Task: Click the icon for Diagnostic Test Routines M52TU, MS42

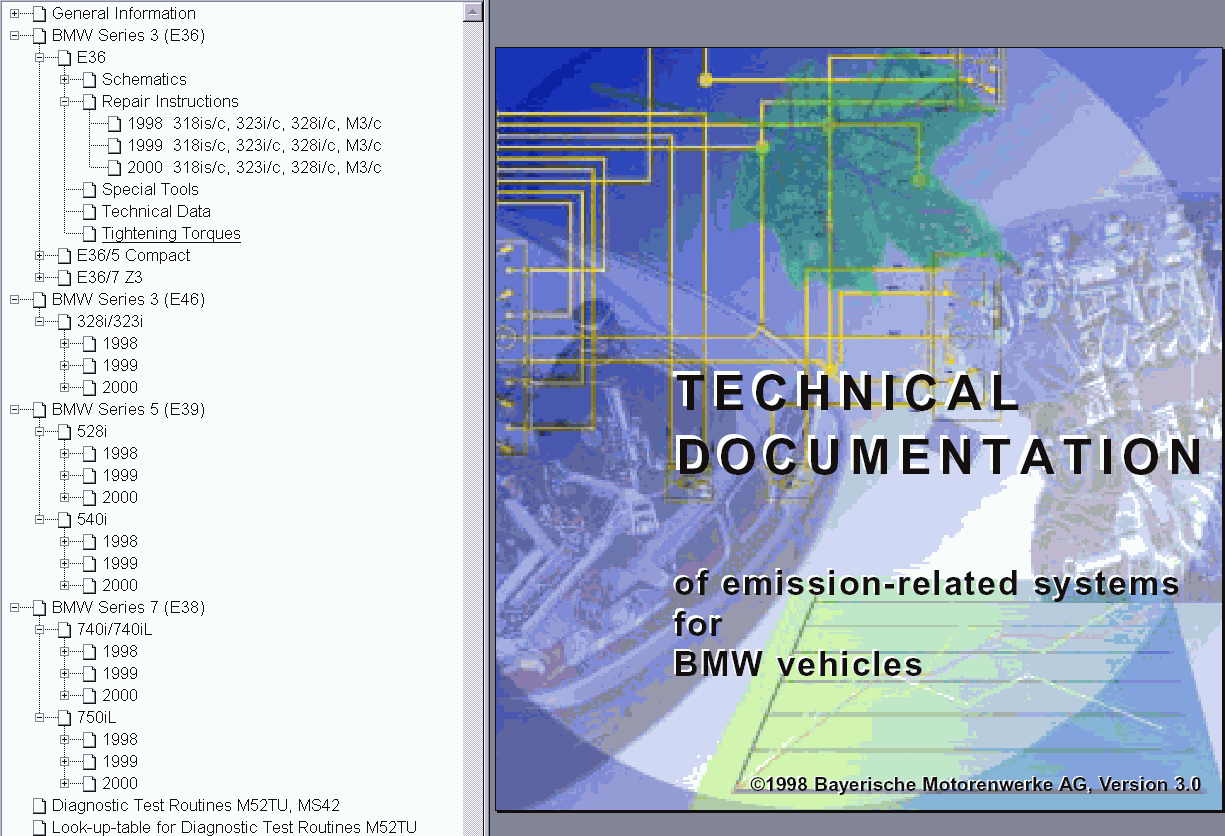Action: [x=39, y=806]
